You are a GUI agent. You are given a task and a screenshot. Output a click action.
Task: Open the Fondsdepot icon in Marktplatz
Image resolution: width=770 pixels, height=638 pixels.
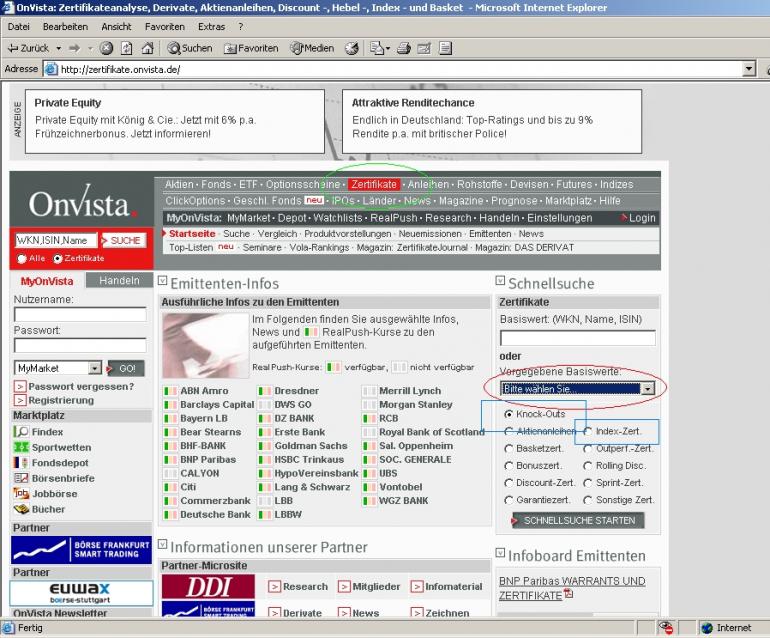pos(21,462)
